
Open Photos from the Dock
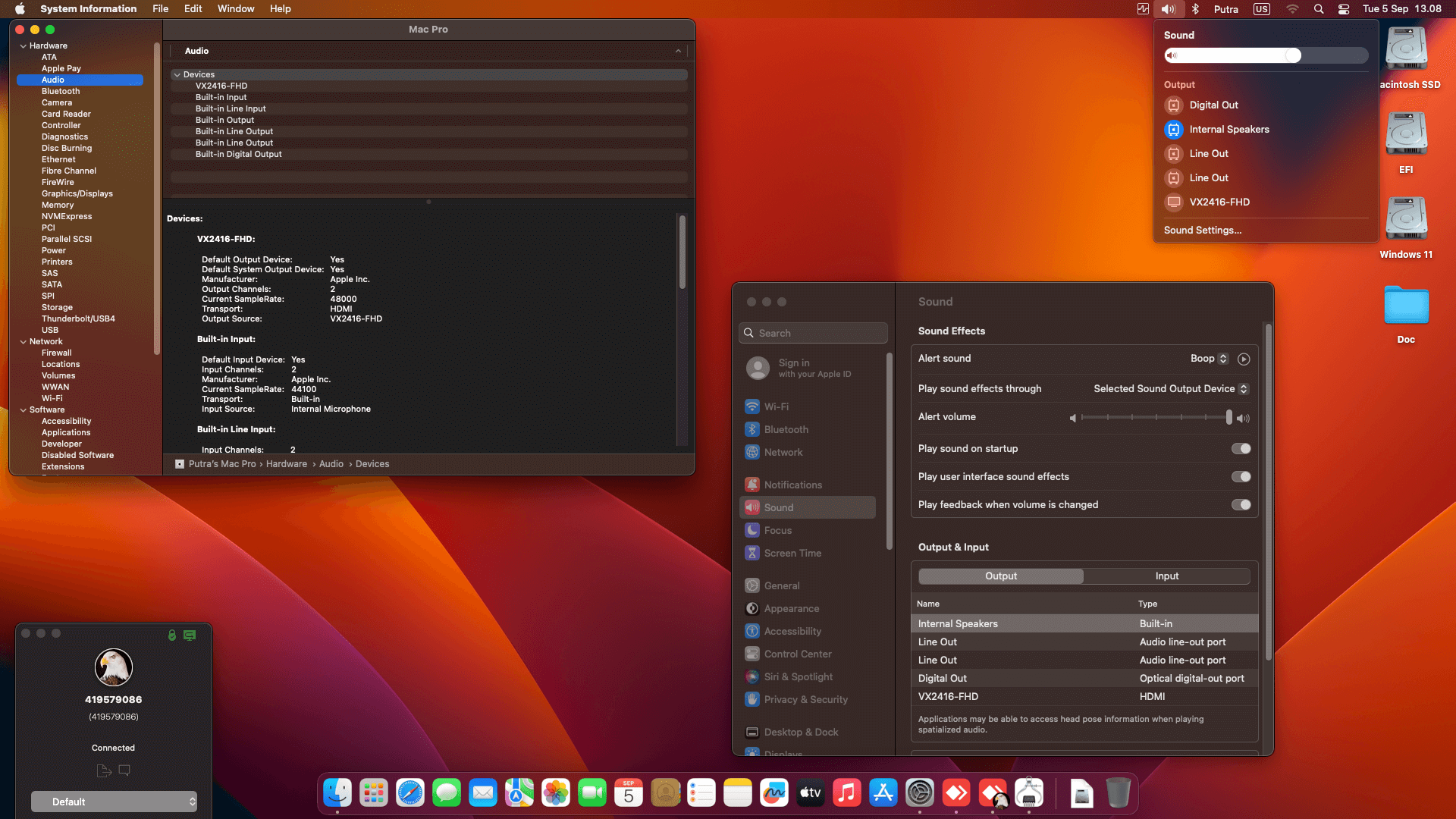[x=556, y=793]
